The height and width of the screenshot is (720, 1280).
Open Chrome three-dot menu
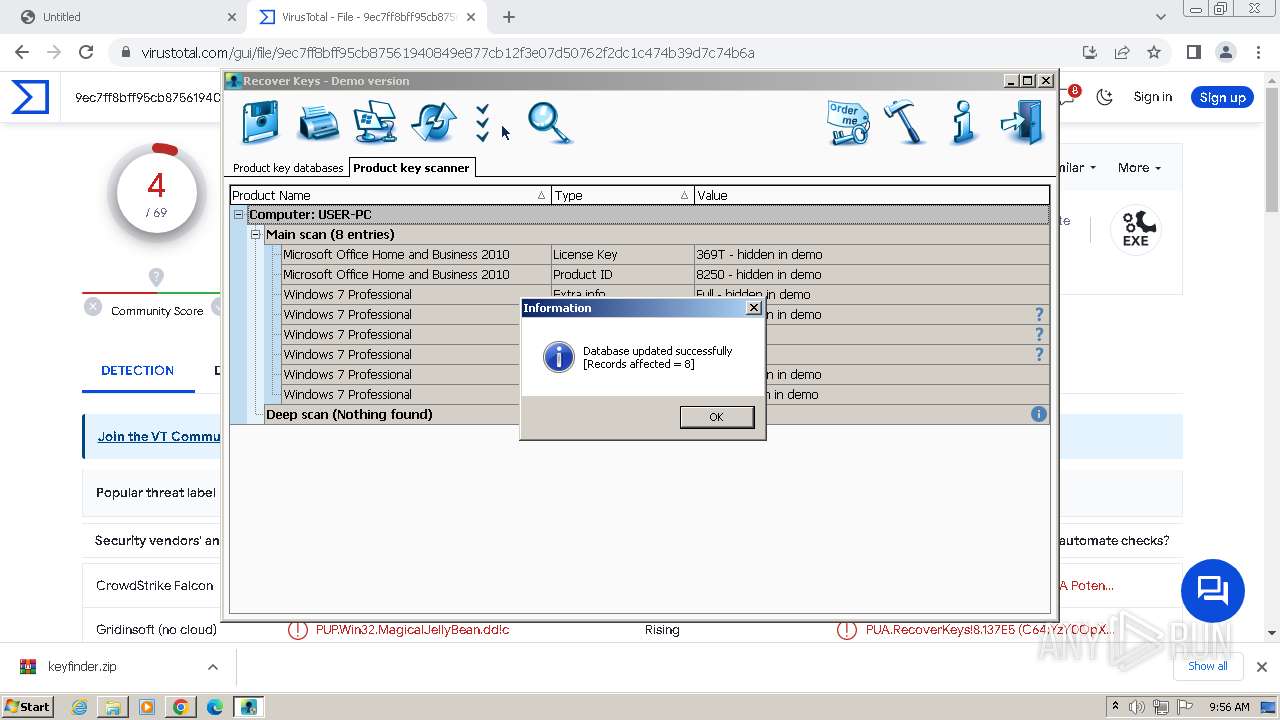click(1258, 52)
